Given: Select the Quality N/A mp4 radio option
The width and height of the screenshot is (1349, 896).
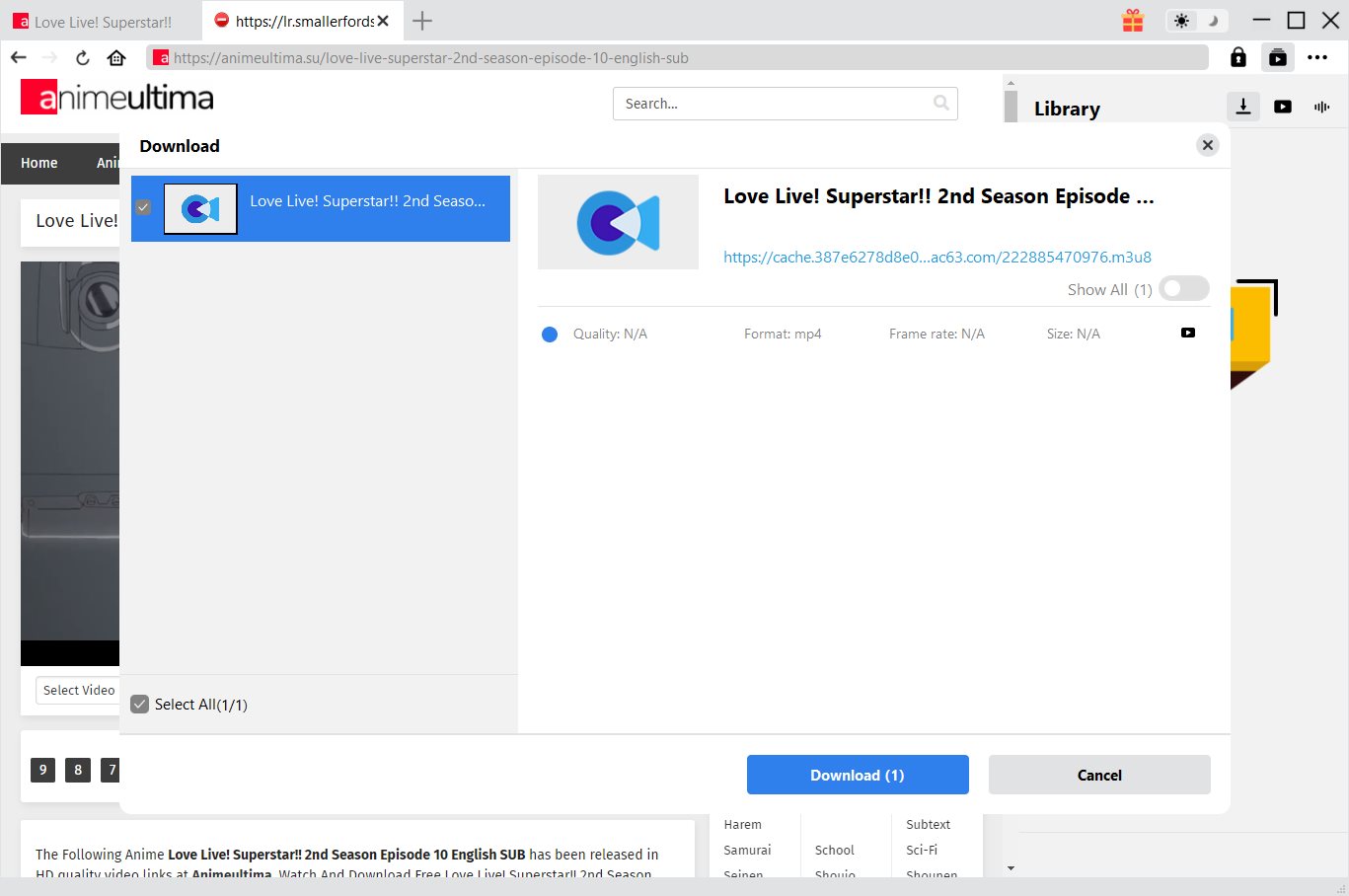Looking at the screenshot, I should point(550,335).
